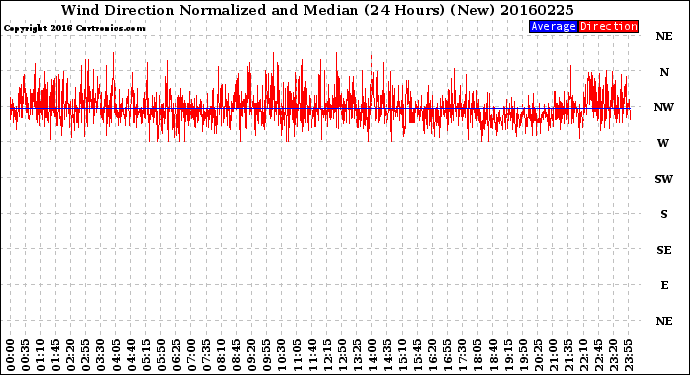Click the 16:20 time axis label
The height and width of the screenshot is (375, 690).
[433, 355]
